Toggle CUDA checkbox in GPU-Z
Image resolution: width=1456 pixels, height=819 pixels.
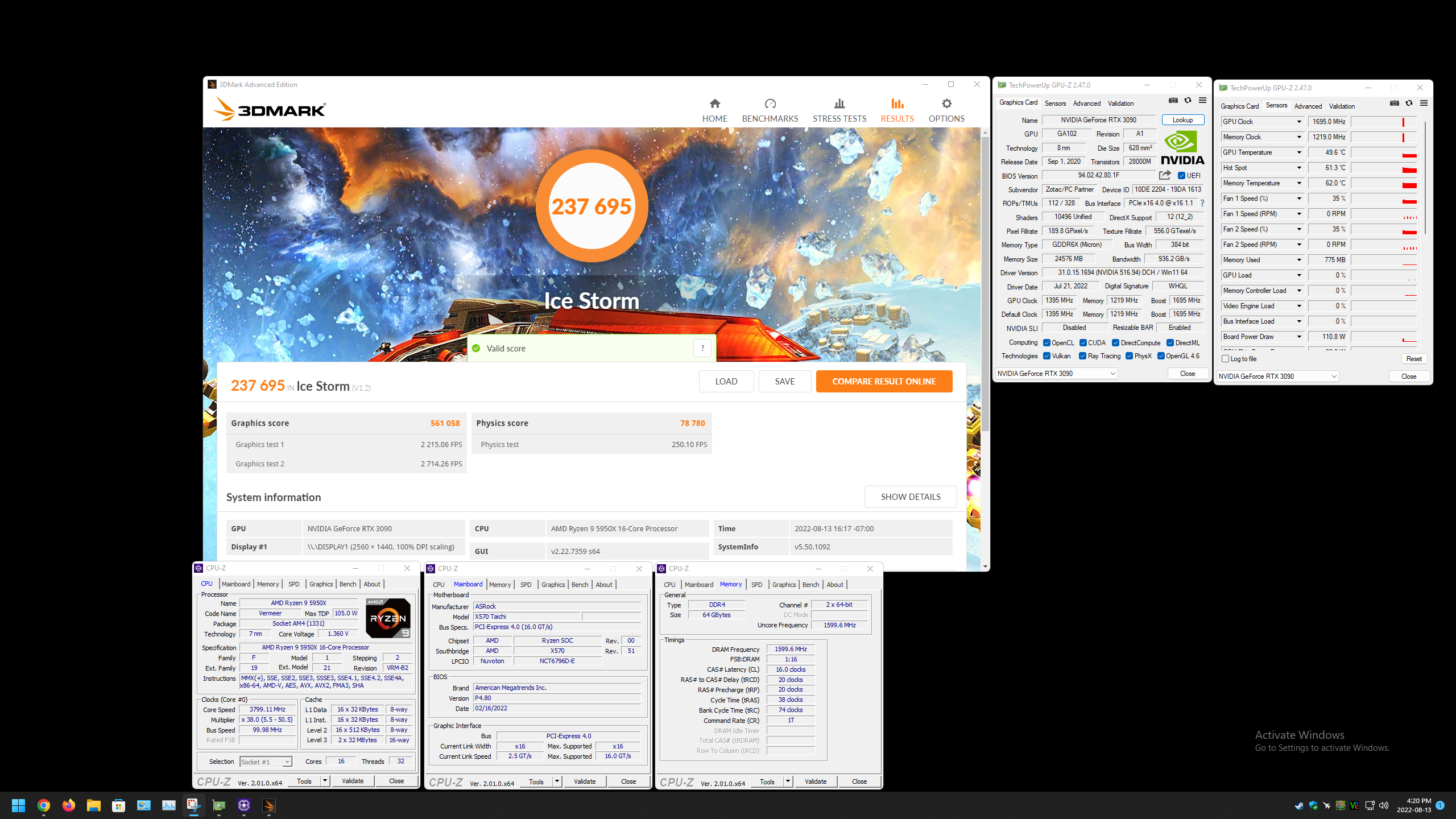tap(1083, 343)
